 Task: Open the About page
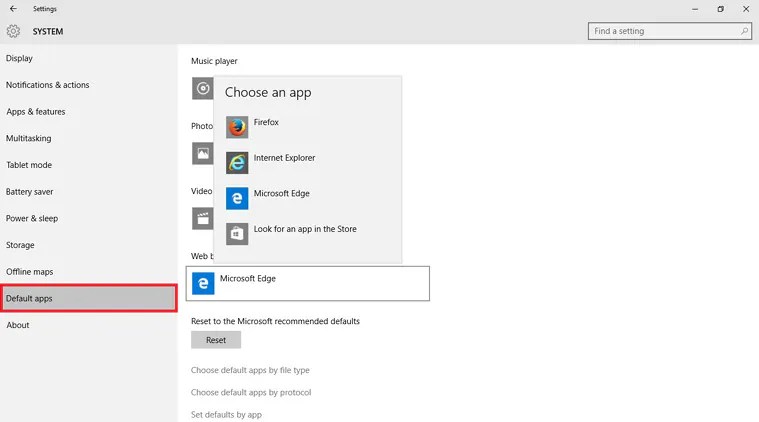point(18,325)
